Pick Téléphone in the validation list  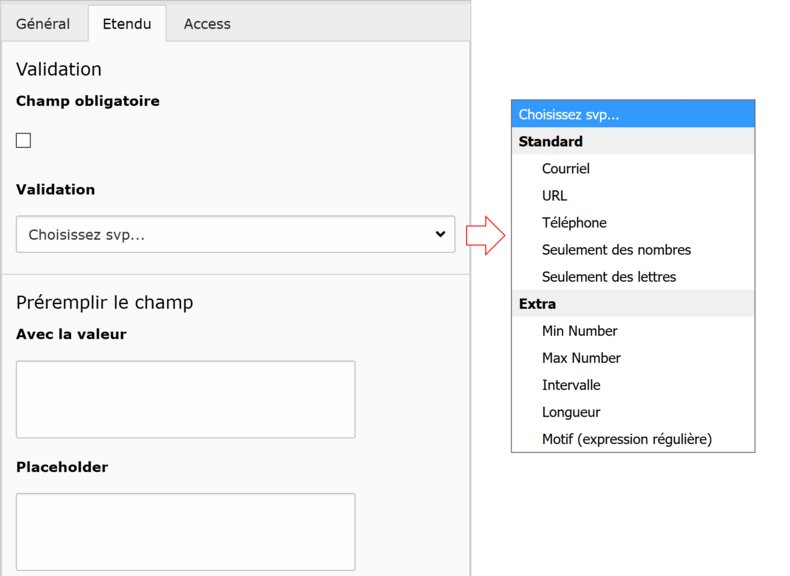point(574,223)
